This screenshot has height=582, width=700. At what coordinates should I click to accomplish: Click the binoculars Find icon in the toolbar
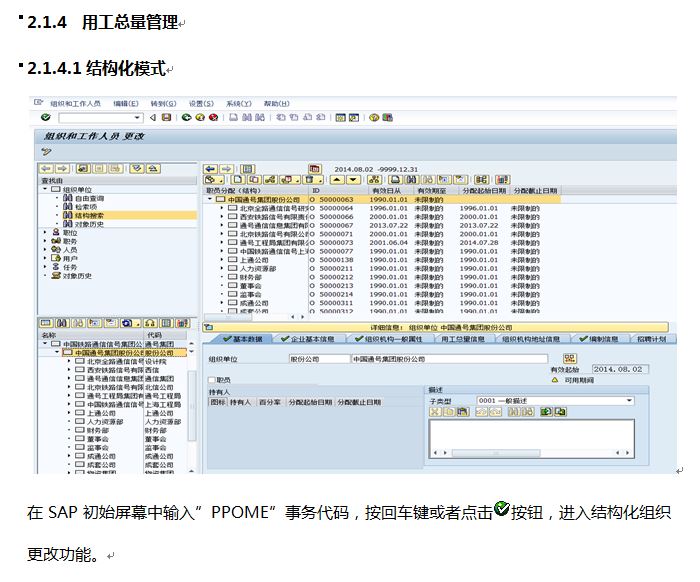[247, 117]
